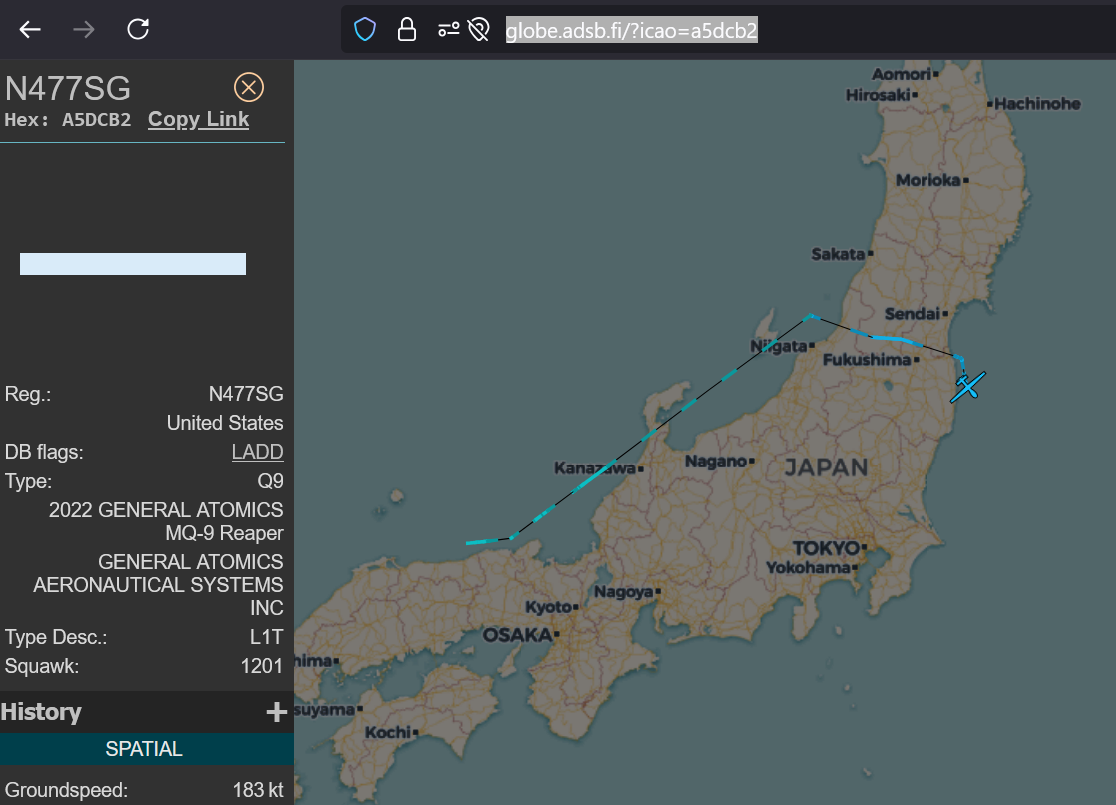Click the Tokyo label on the map

(825, 548)
